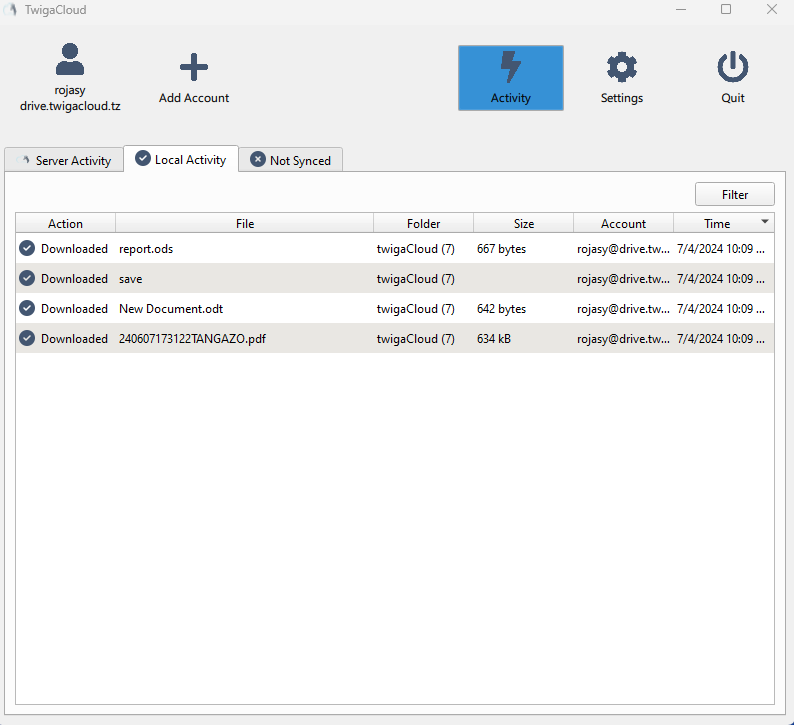Sort by the Action column header

65,223
